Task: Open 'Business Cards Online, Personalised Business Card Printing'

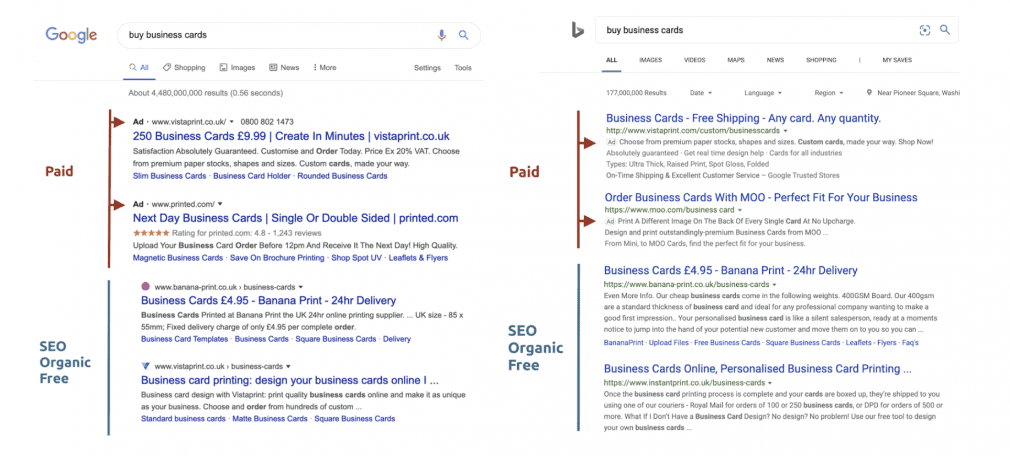Action: [758, 369]
